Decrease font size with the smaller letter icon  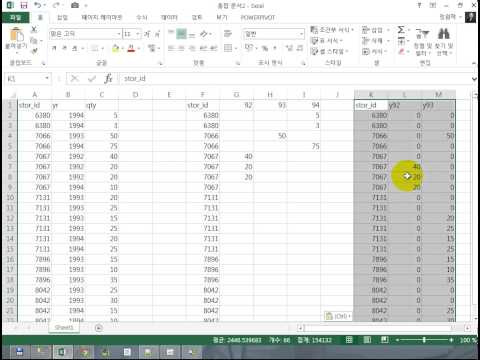(x=157, y=34)
